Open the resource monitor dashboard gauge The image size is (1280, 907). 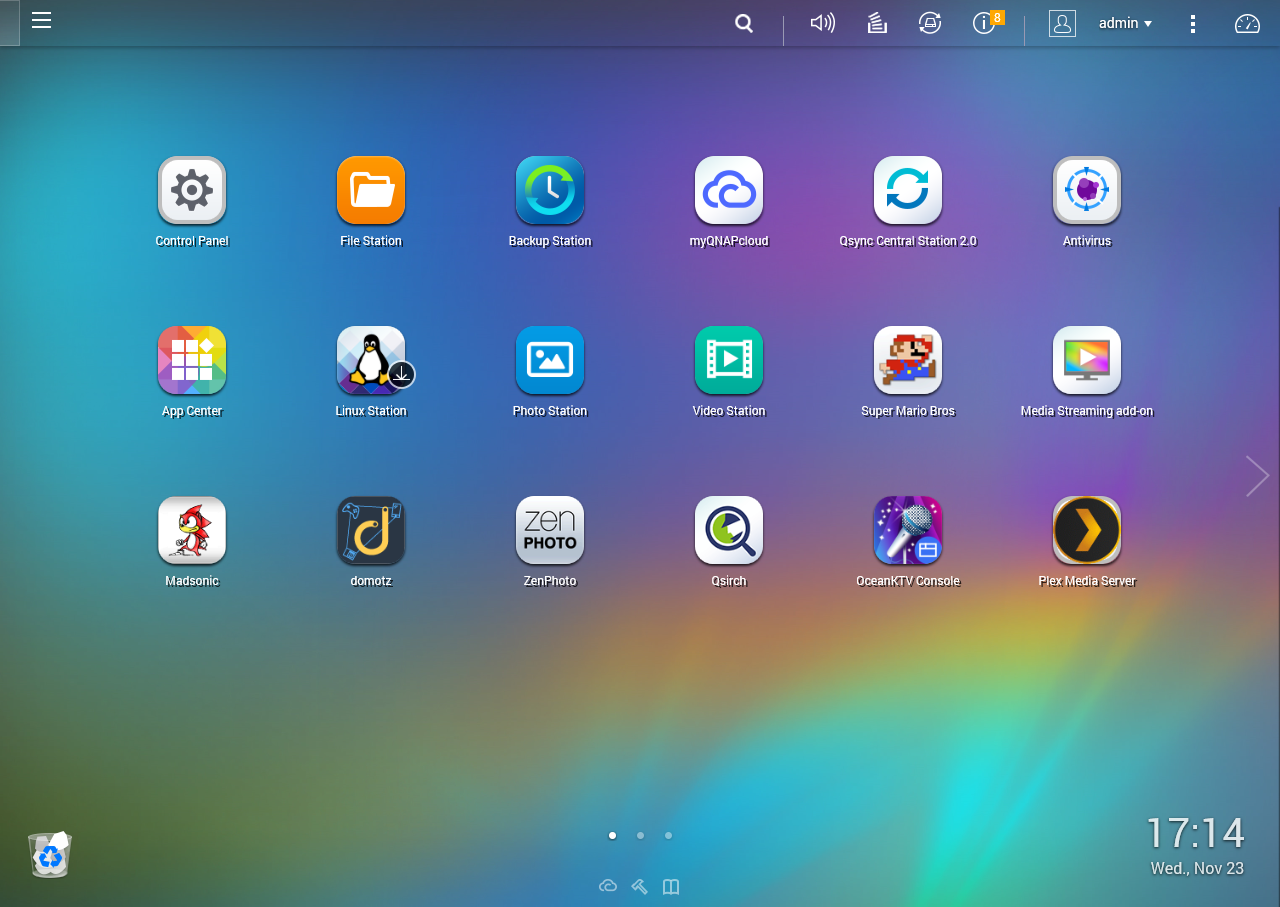point(1247,24)
